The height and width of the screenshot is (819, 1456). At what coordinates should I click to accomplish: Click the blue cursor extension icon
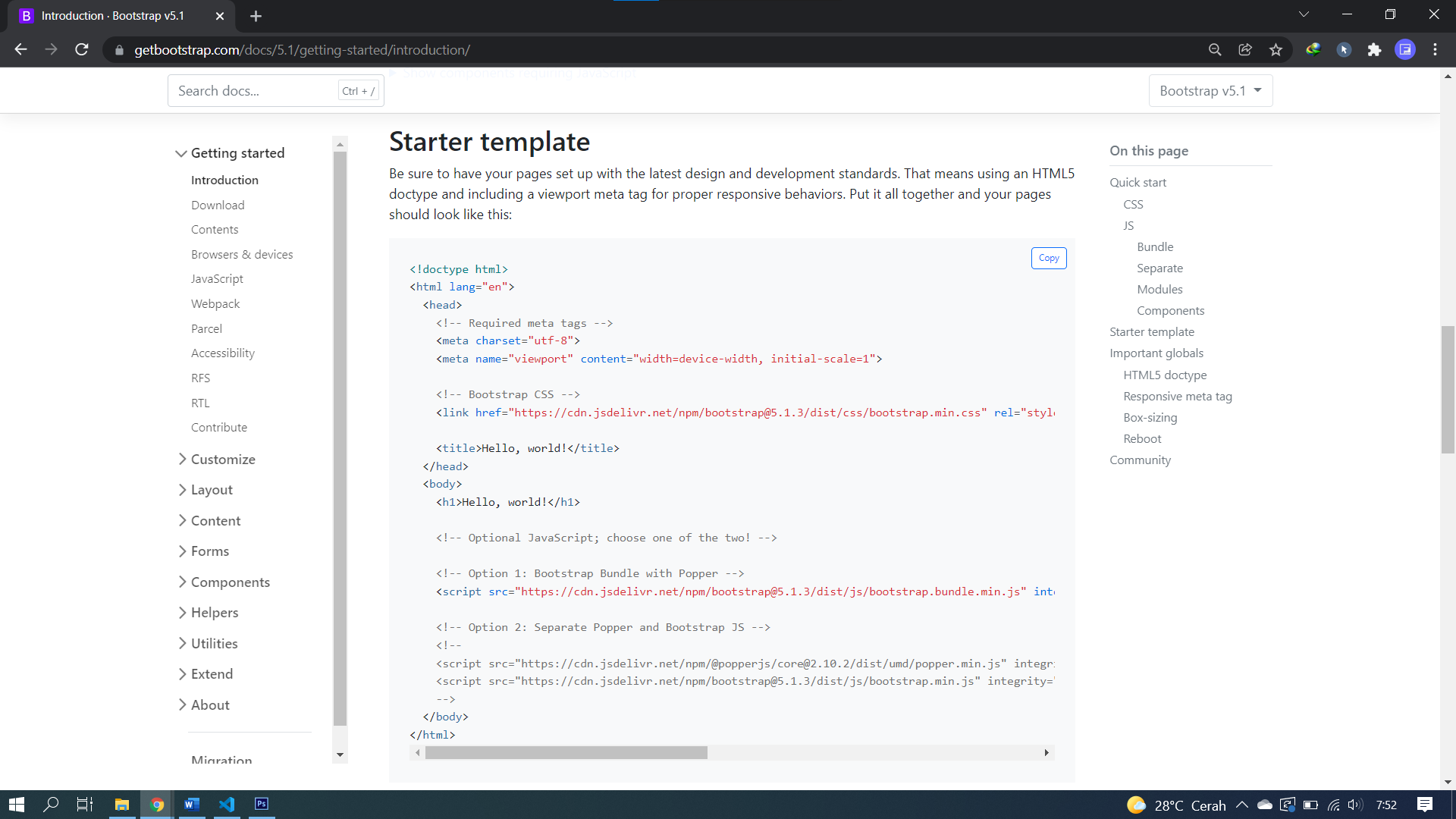[1344, 49]
